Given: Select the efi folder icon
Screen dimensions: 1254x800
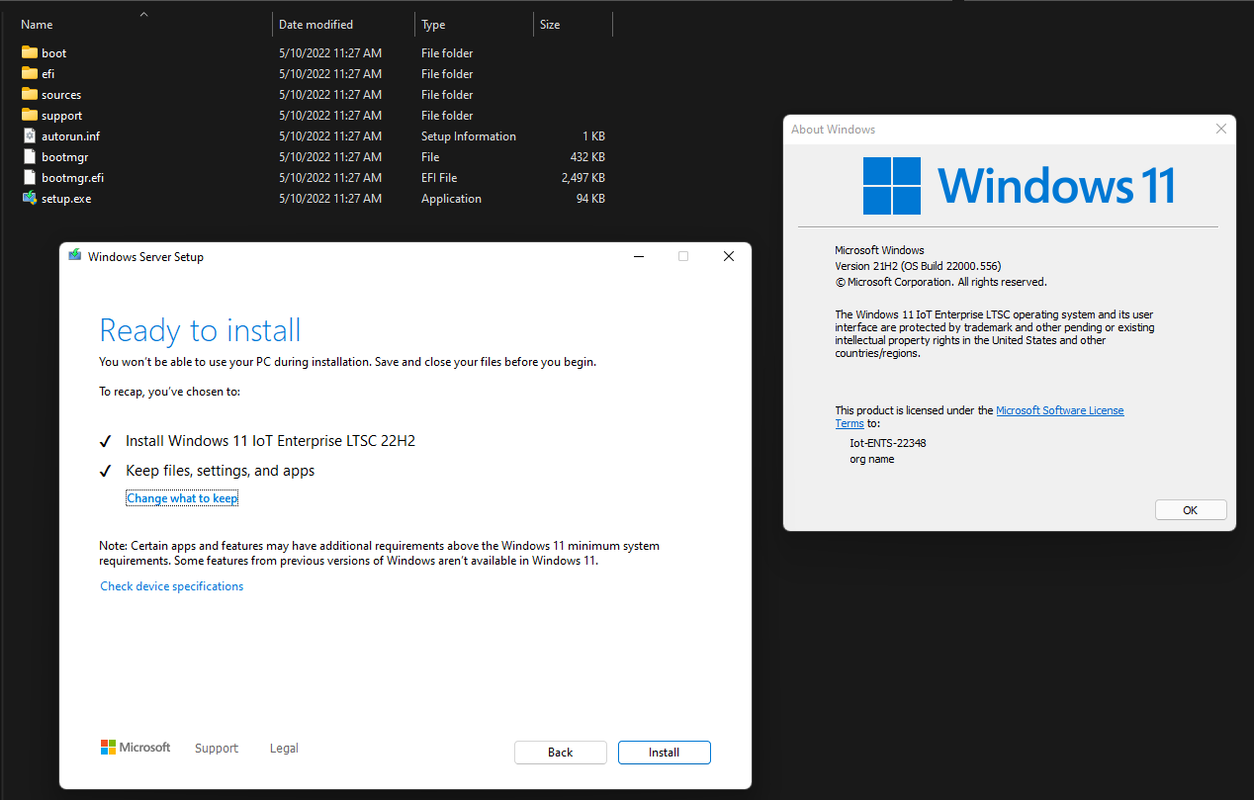Looking at the screenshot, I should click(29, 74).
